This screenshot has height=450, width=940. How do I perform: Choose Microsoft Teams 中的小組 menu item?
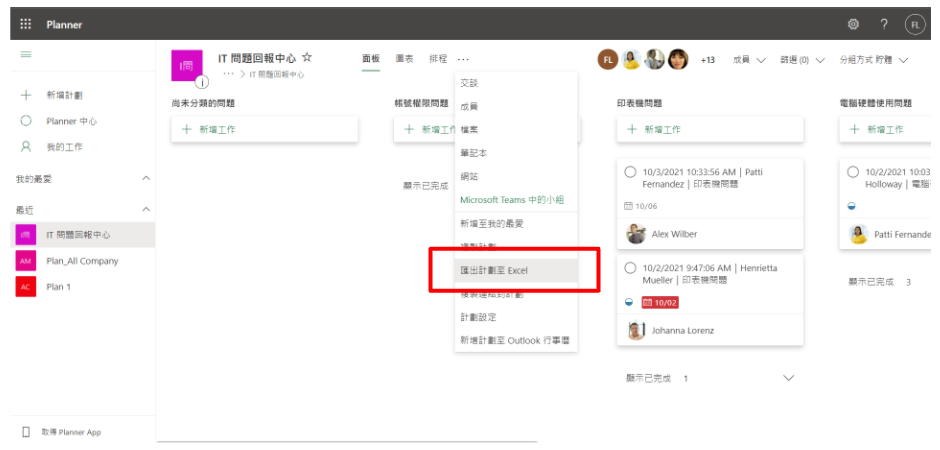point(516,200)
